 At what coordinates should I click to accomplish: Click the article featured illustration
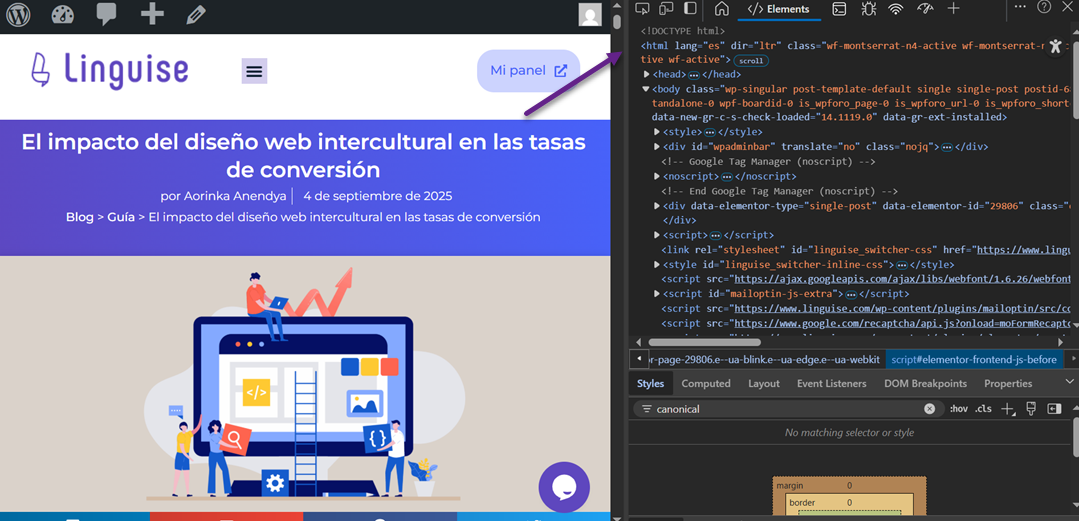coord(305,385)
